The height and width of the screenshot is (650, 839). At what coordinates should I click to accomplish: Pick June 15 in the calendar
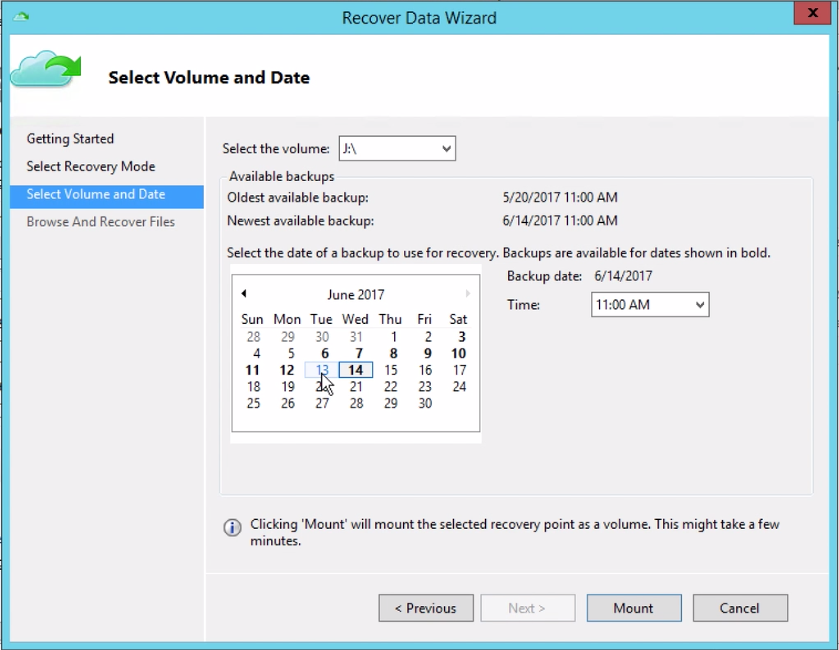391,370
